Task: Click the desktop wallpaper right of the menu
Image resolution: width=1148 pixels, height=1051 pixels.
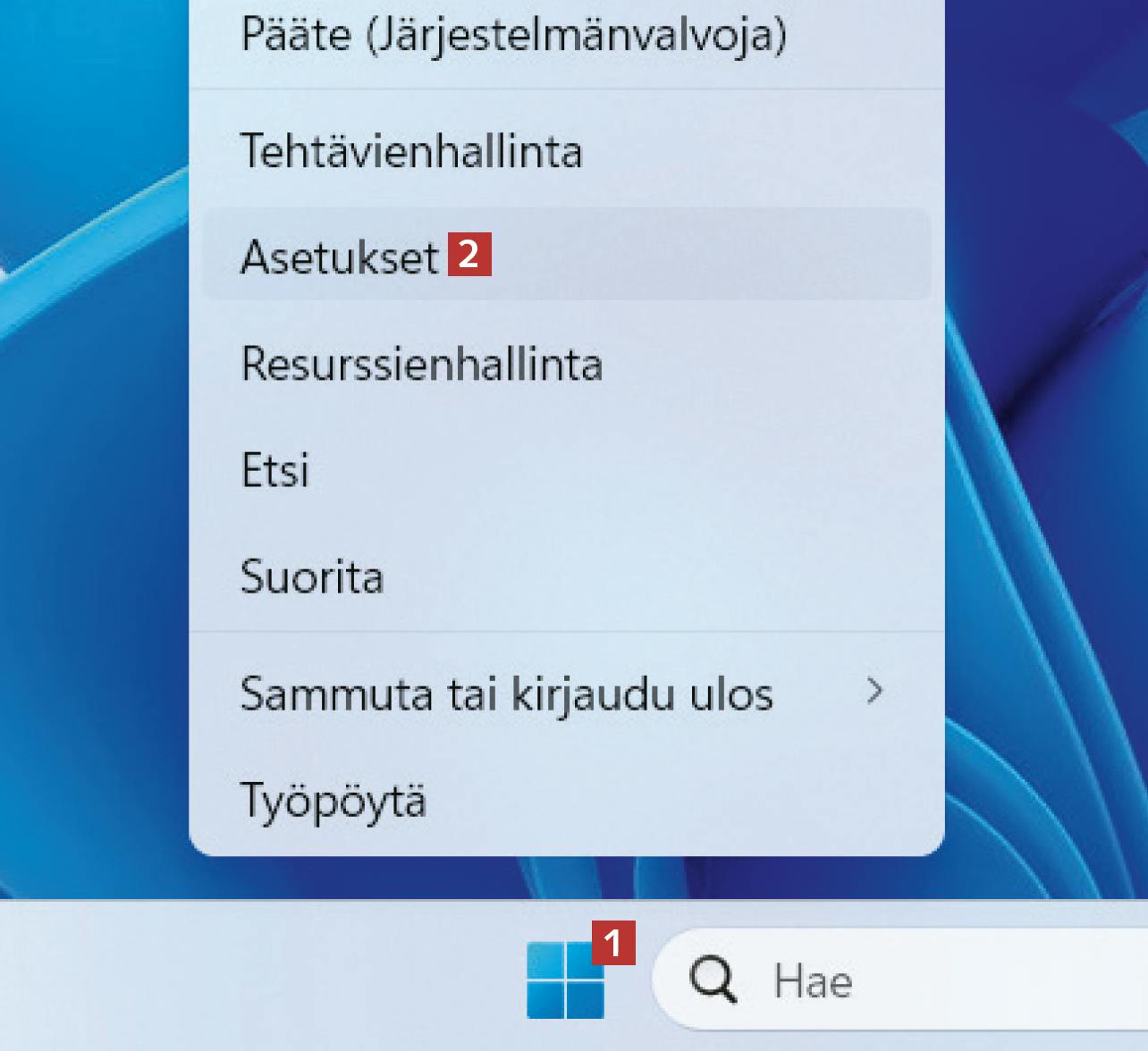Action: [x=1046, y=536]
